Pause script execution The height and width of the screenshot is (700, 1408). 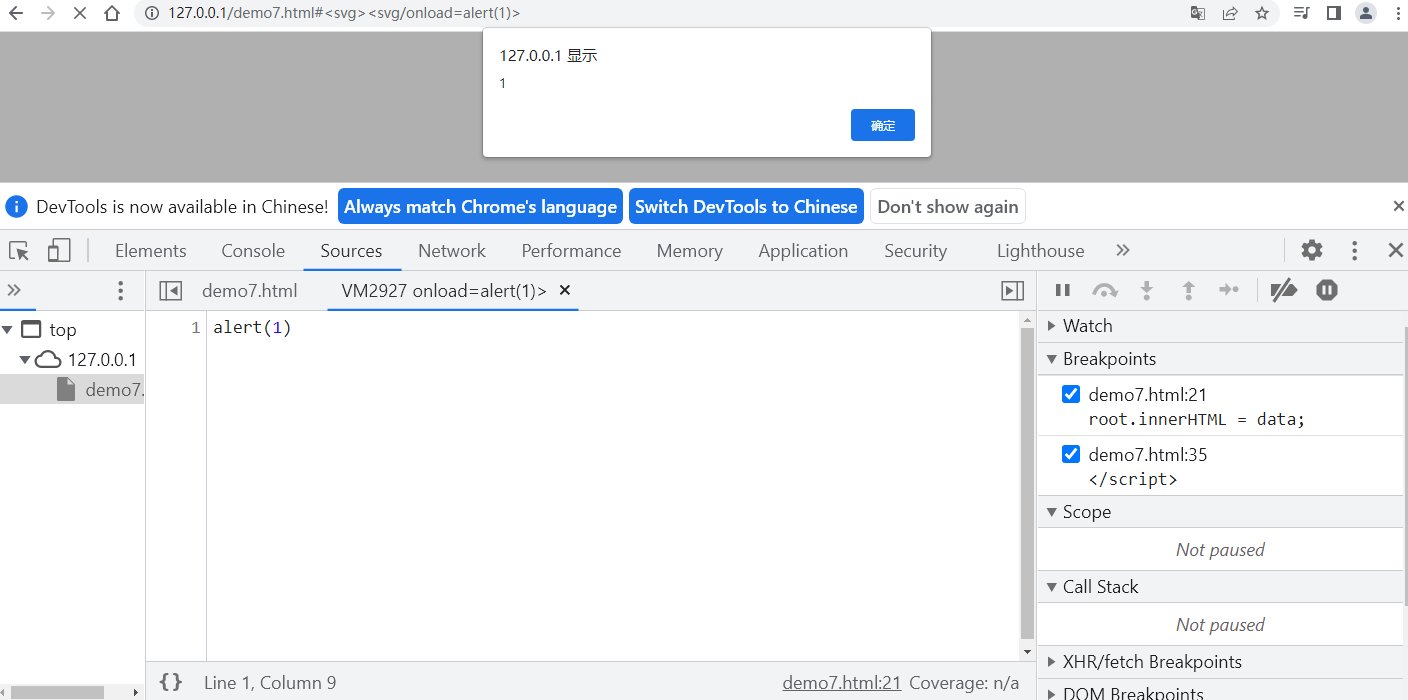1063,290
